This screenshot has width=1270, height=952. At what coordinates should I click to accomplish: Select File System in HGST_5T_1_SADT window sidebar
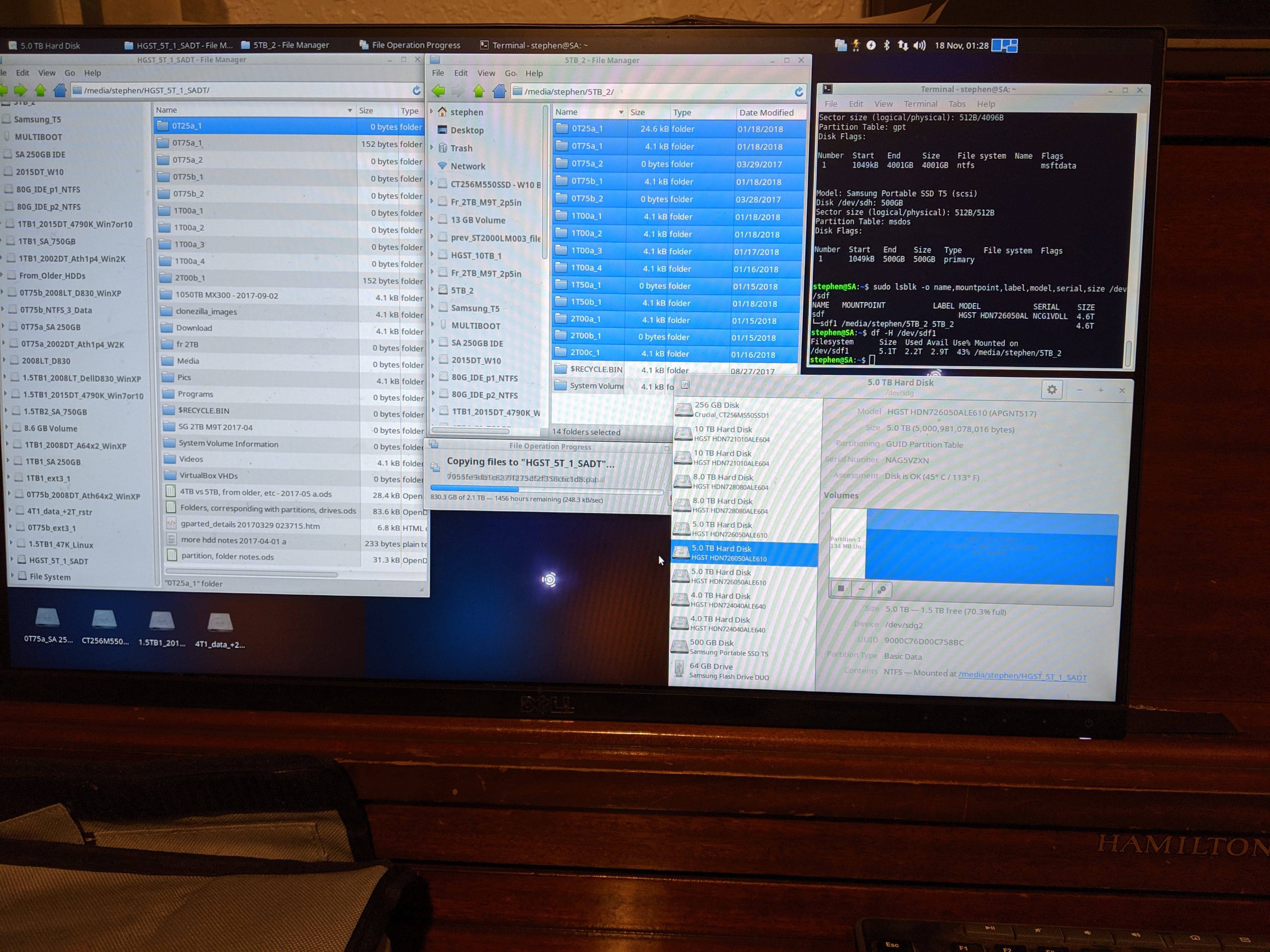click(50, 577)
